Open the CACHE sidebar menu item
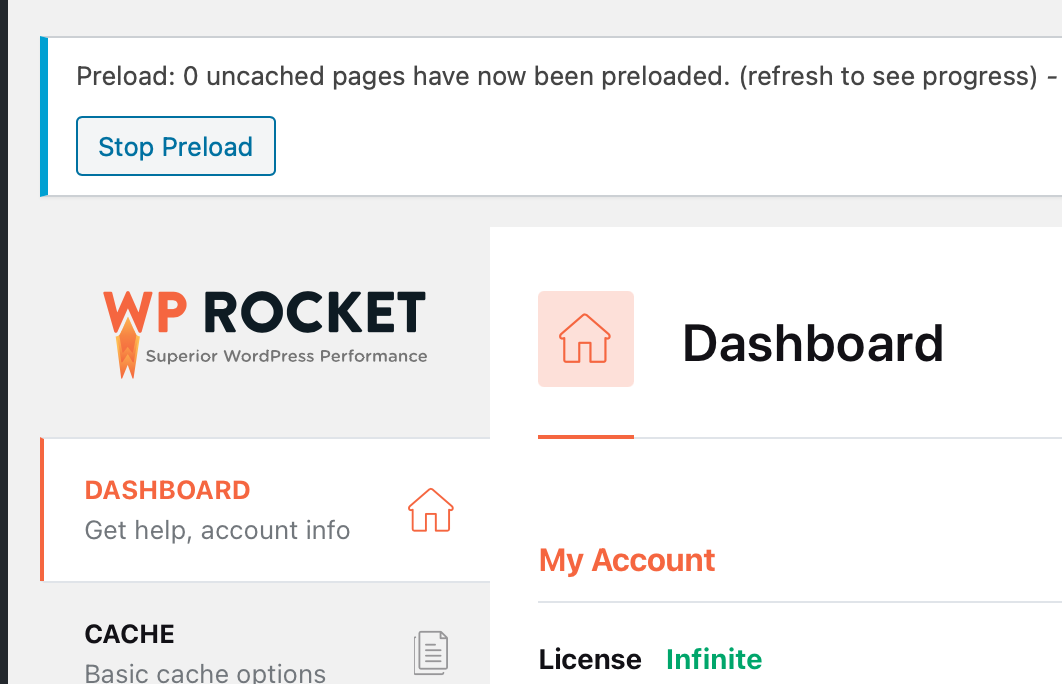The image size is (1062, 684). [130, 635]
